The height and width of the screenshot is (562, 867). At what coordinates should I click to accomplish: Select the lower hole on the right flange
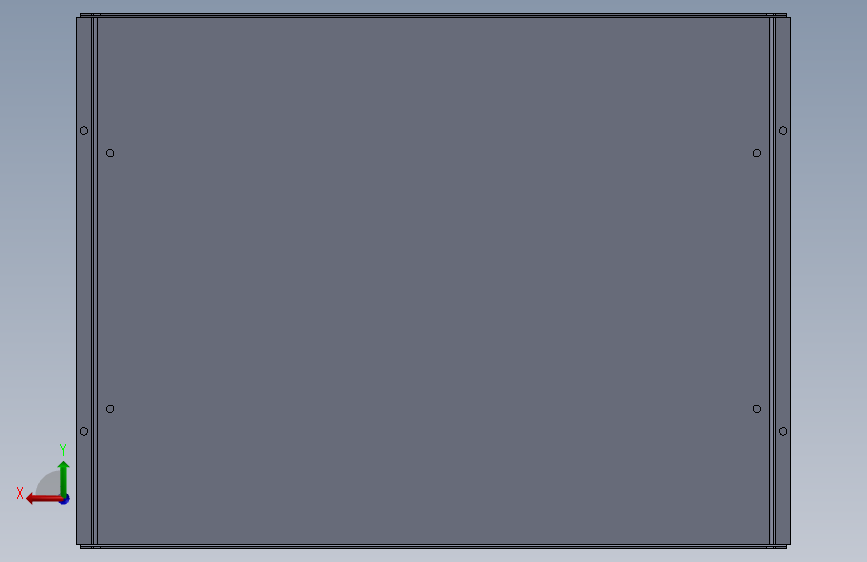[783, 431]
